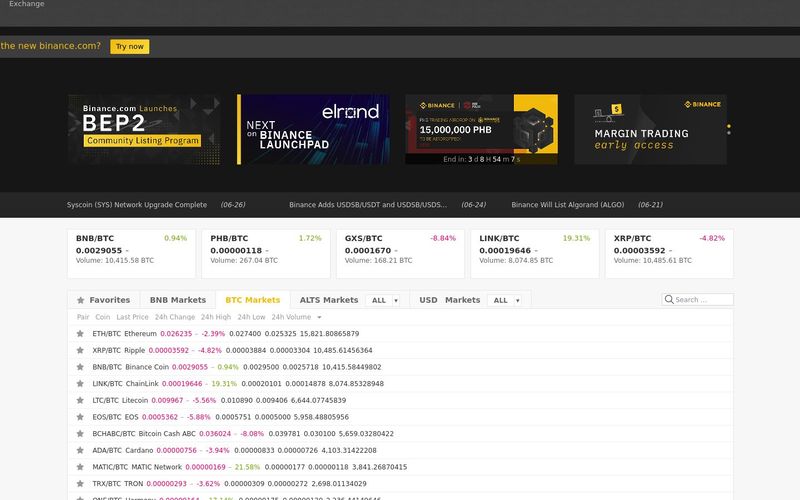Click Litecoin 24h high 0.010890
Image resolution: width=800 pixels, height=500 pixels.
tap(236, 401)
